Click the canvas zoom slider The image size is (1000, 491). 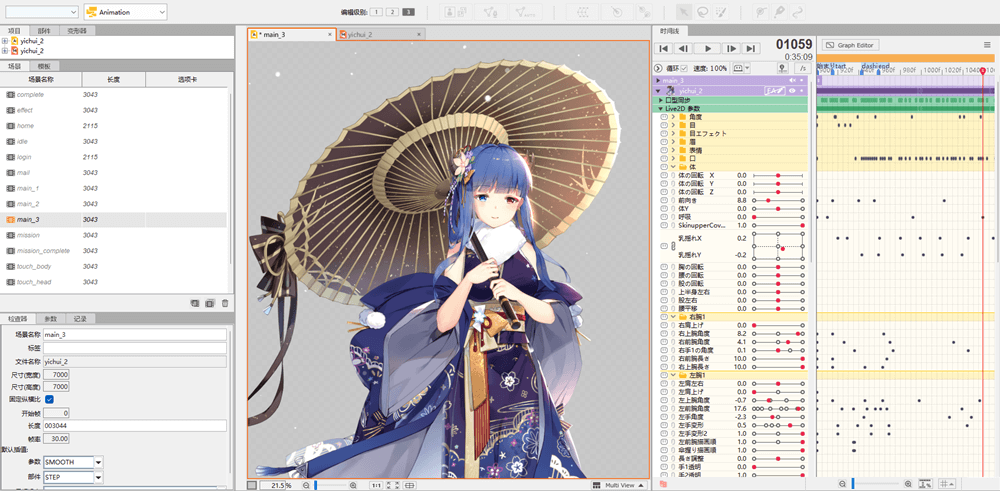pyautogui.click(x=329, y=485)
